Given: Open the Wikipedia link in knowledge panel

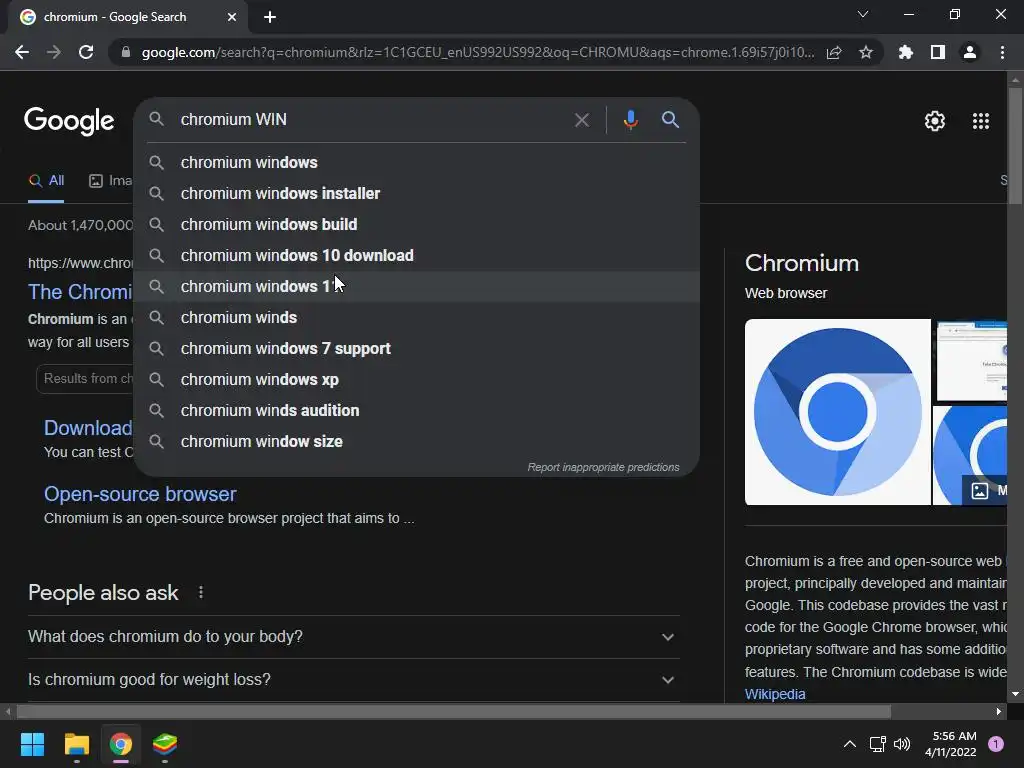Looking at the screenshot, I should click(775, 694).
